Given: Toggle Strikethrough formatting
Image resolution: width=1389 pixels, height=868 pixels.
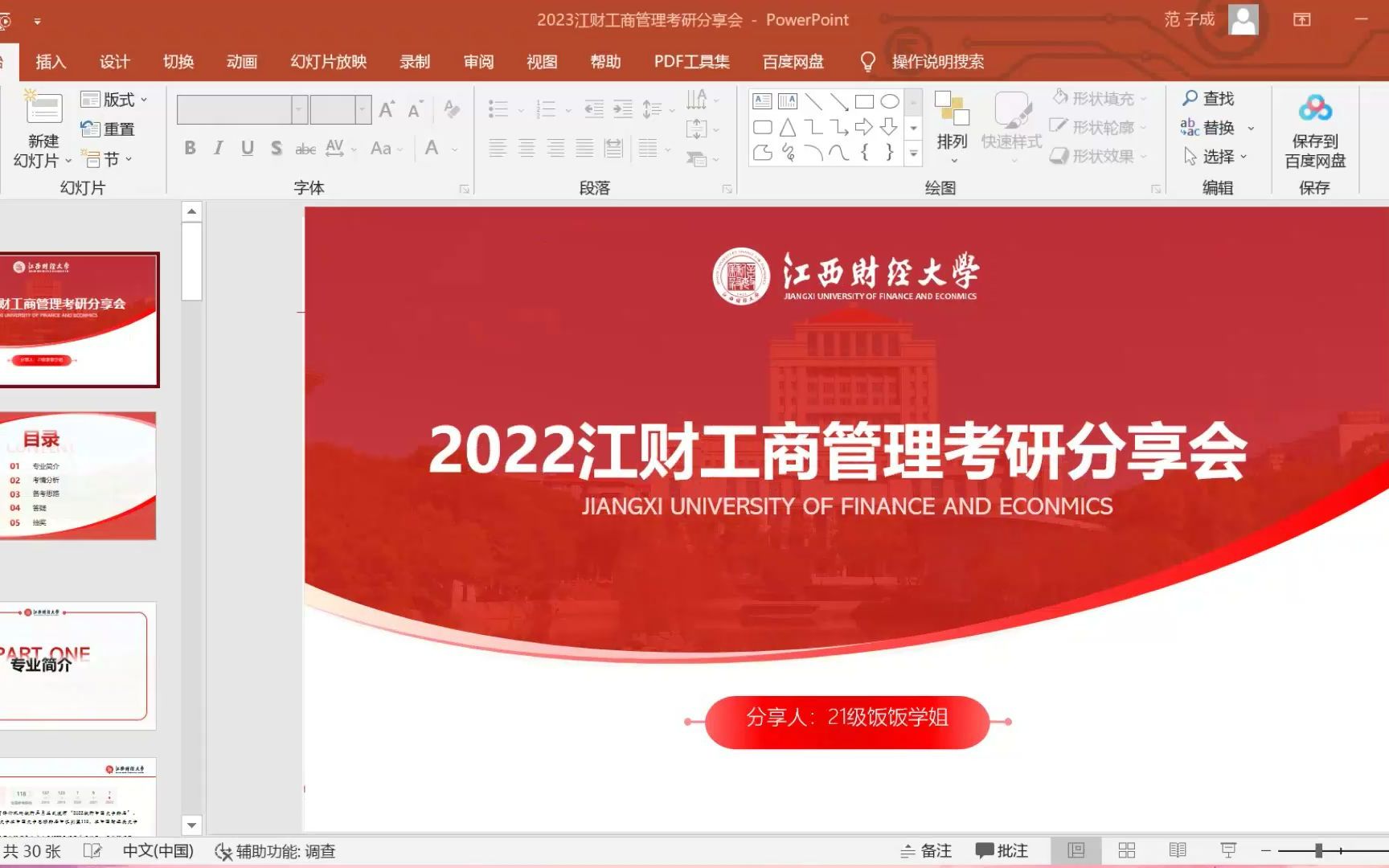Looking at the screenshot, I should tap(305, 149).
